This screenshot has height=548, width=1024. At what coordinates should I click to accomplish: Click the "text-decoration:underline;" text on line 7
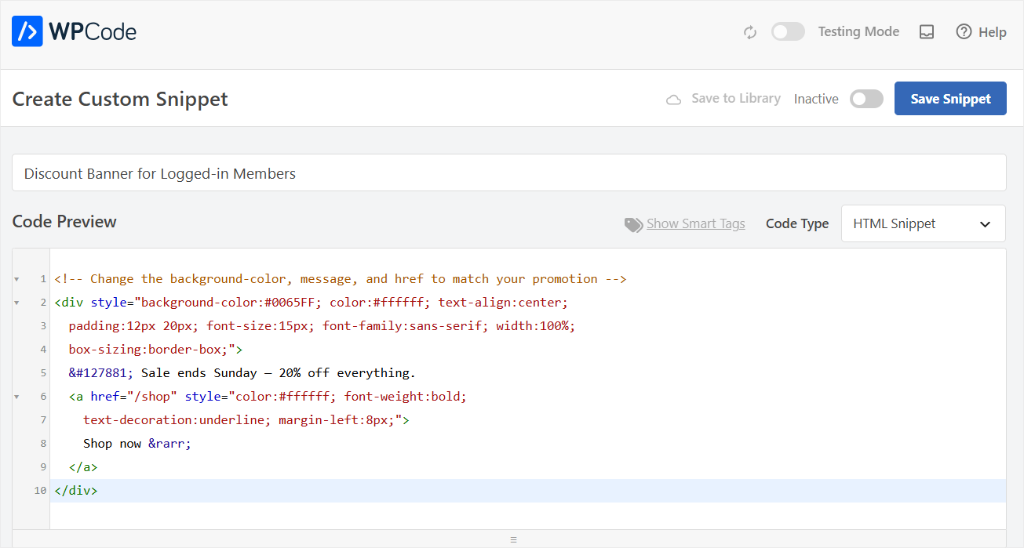(177, 420)
